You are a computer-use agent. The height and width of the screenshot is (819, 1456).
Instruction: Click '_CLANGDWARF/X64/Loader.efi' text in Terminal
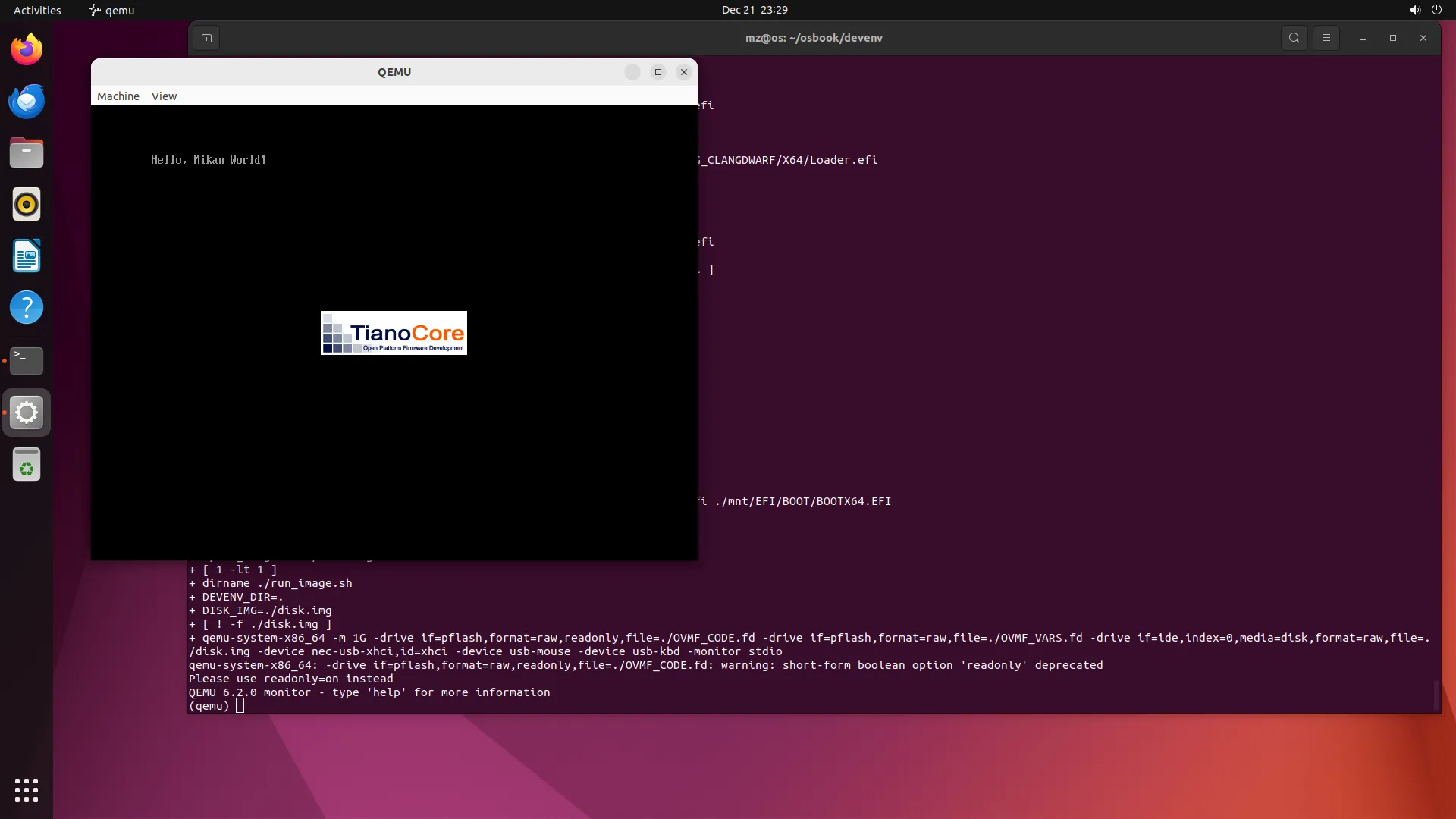[x=789, y=160]
